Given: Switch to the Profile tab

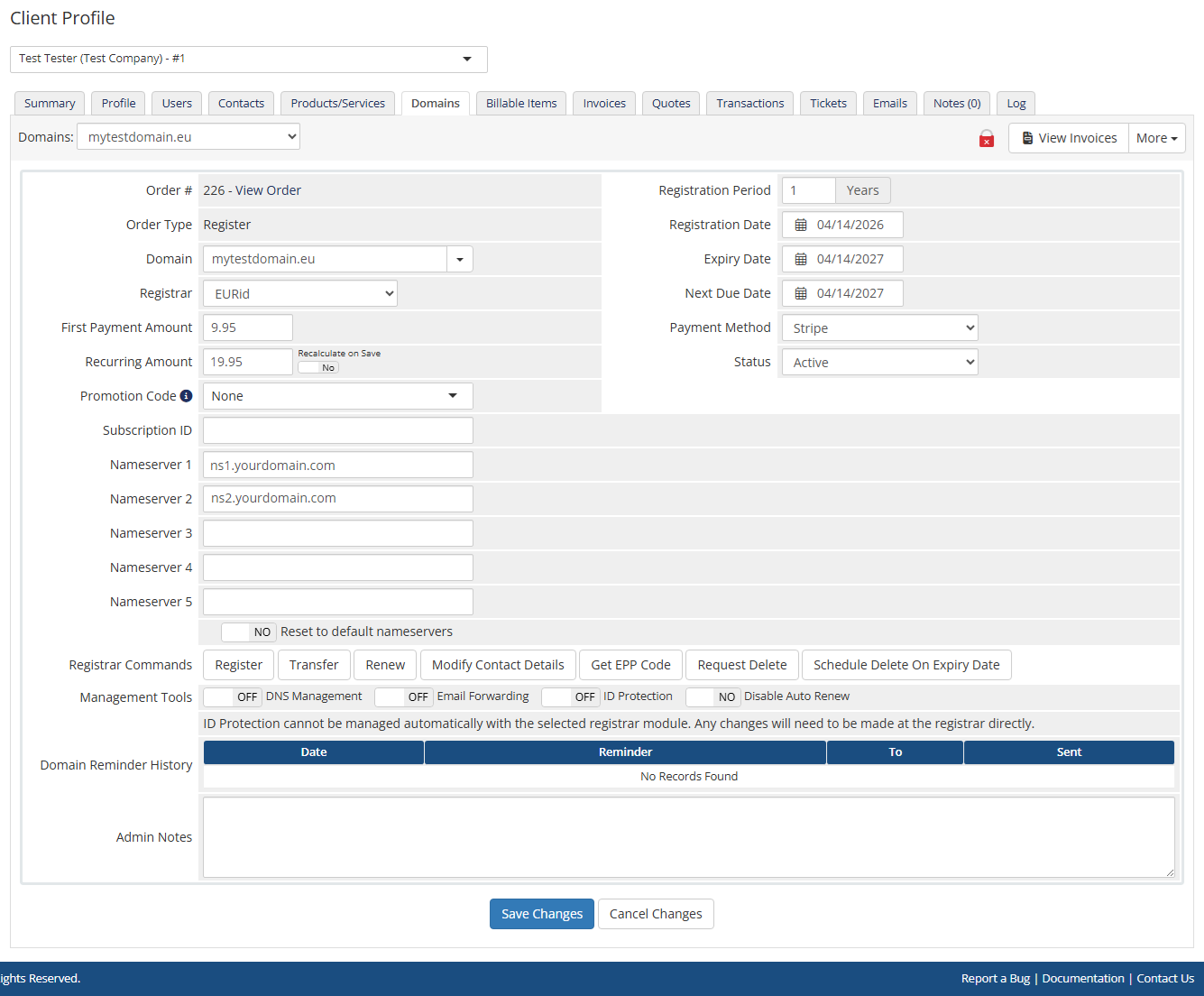Looking at the screenshot, I should pos(118,104).
